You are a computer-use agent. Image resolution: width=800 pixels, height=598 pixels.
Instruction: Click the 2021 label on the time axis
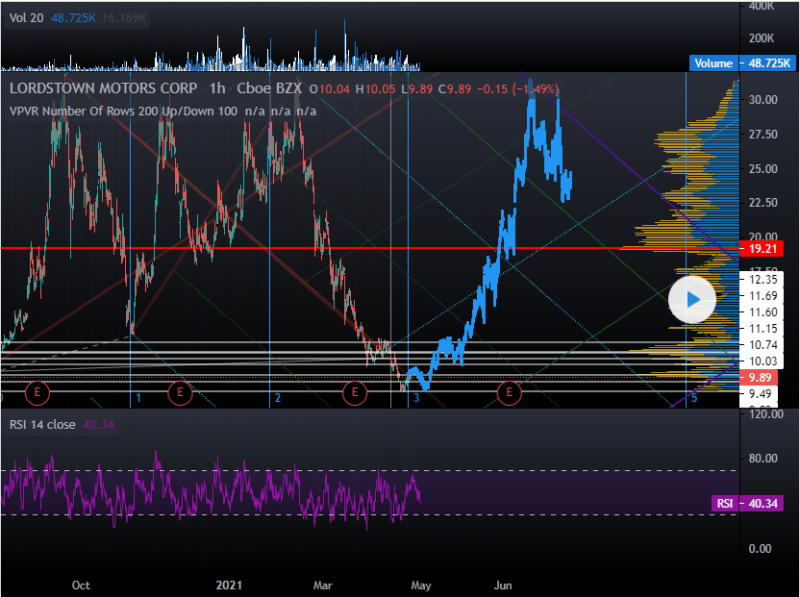pos(229,585)
